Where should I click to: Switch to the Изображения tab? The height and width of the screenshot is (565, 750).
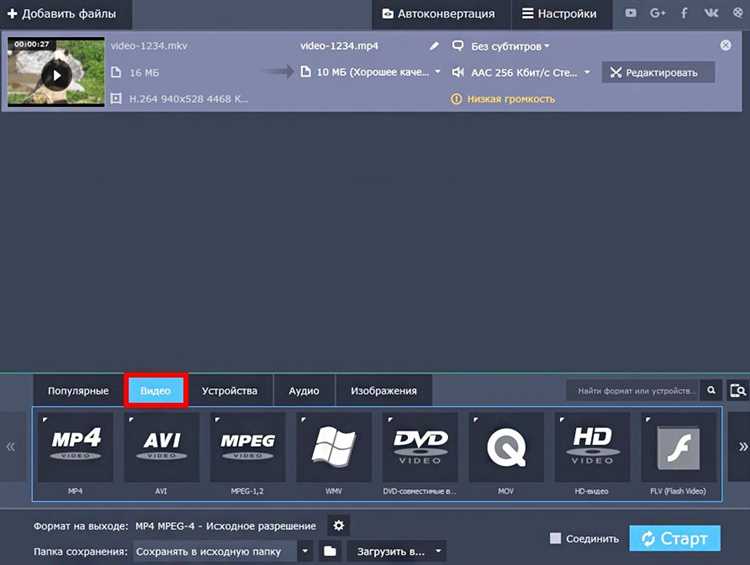tap(384, 391)
